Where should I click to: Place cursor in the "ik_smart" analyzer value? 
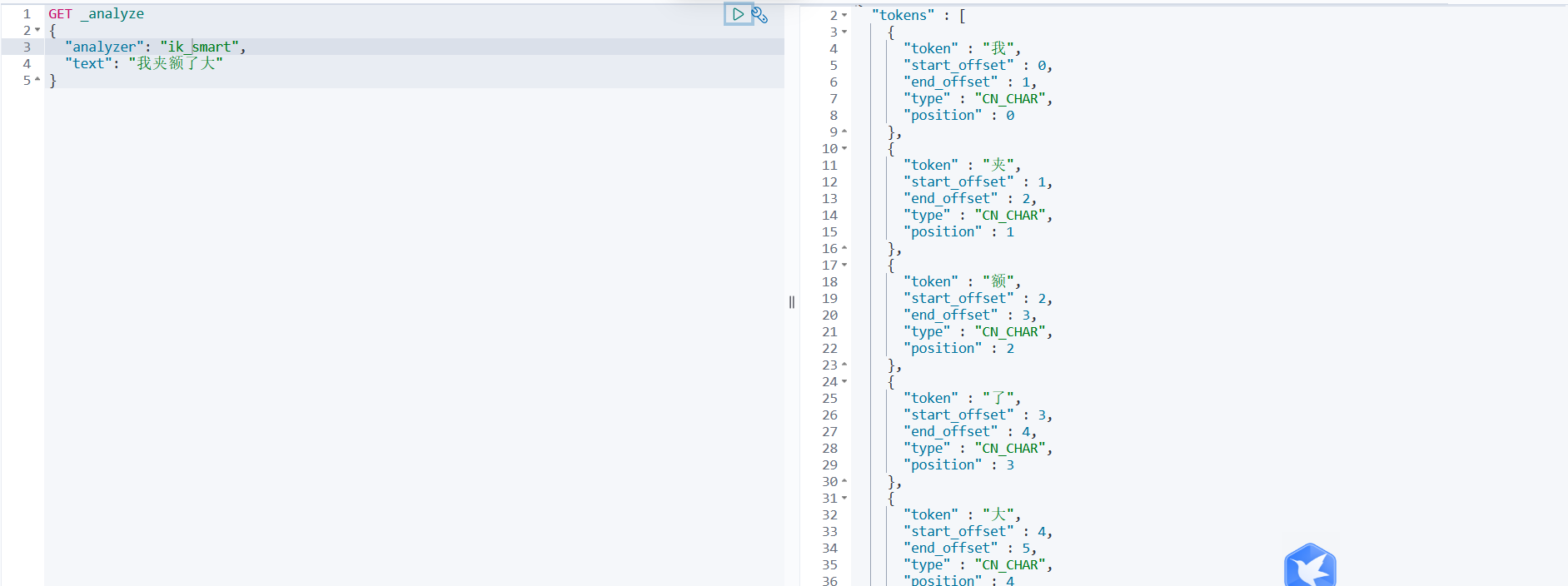pyautogui.click(x=200, y=47)
